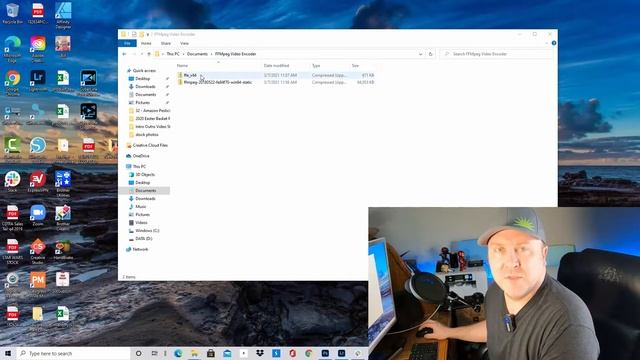Image resolution: width=640 pixels, height=360 pixels.
Task: Open Creative Cloud Files in navigation pane
Action: pyautogui.click(x=150, y=145)
